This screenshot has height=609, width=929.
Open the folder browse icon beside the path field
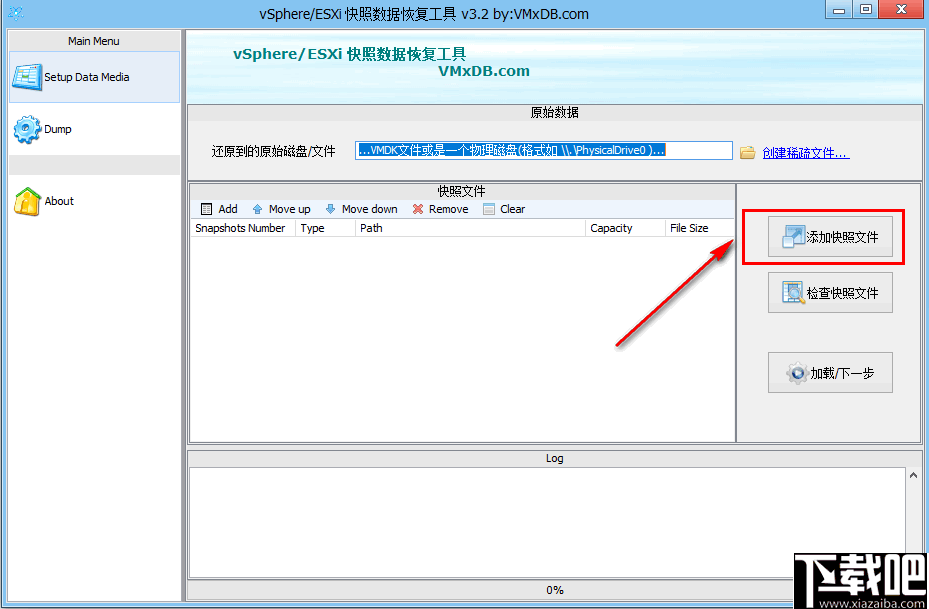click(x=747, y=150)
